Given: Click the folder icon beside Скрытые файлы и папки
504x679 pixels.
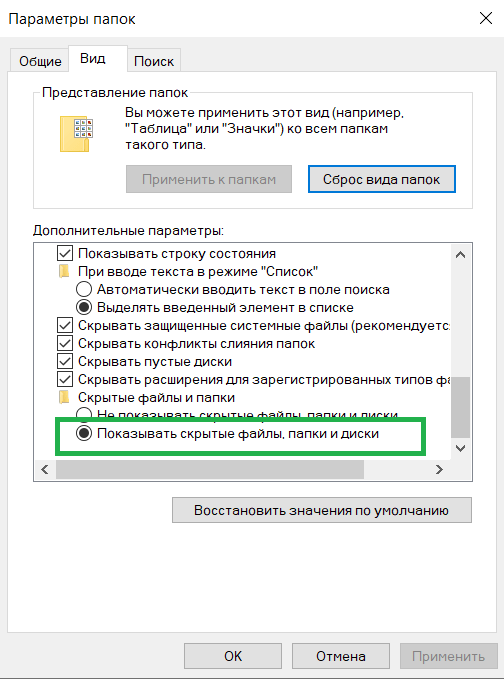Looking at the screenshot, I should pos(64,397).
